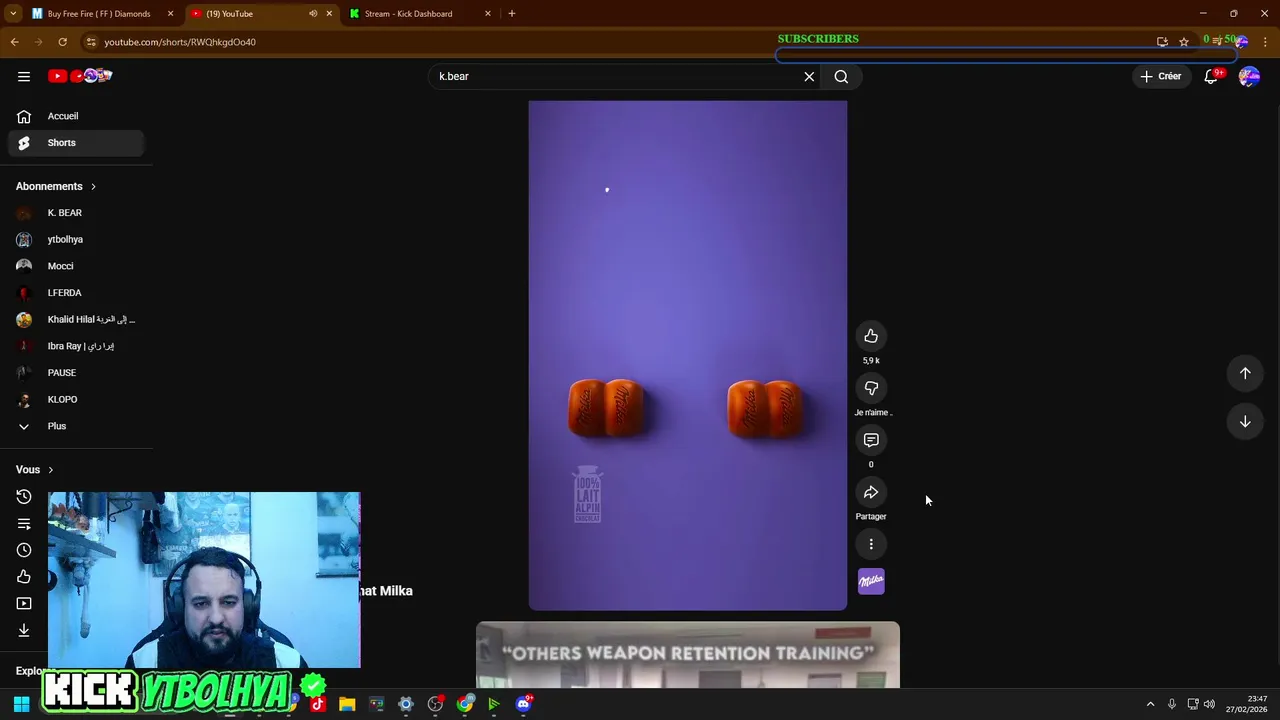Open the YouTube account avatar menu
The height and width of the screenshot is (720, 1280).
[x=1249, y=76]
